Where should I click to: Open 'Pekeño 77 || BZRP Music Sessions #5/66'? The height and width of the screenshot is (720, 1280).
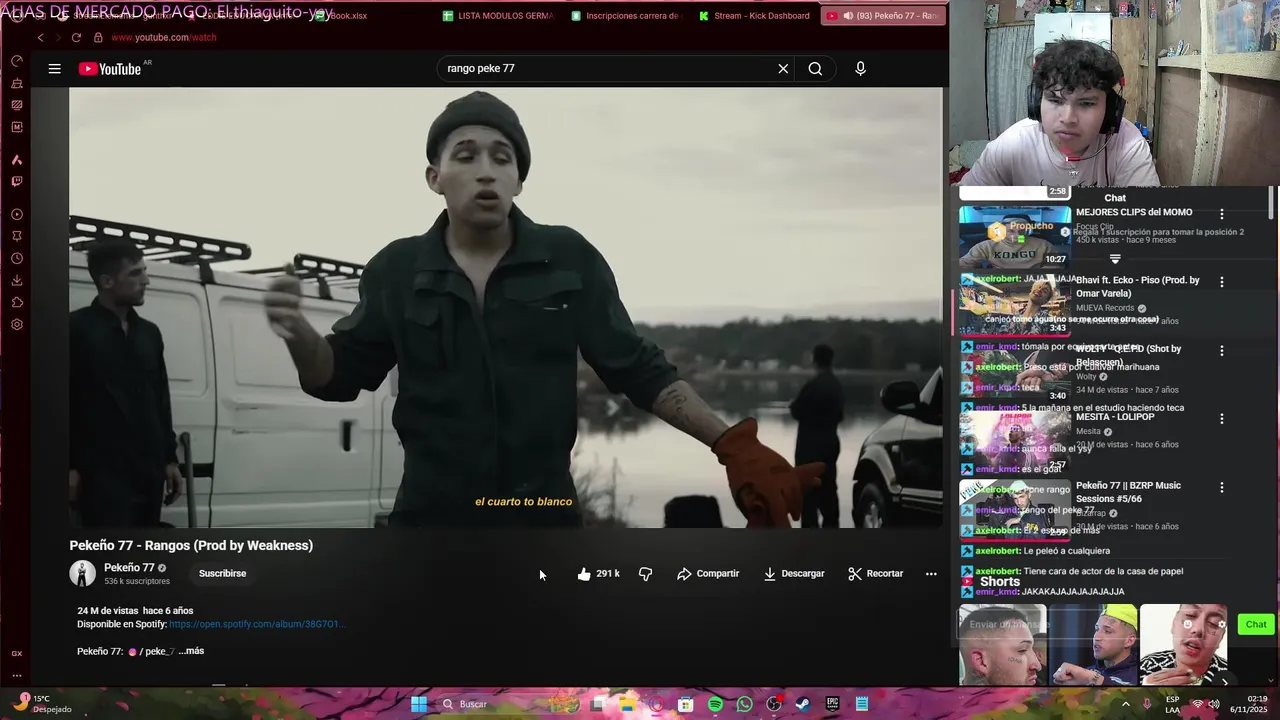1128,492
